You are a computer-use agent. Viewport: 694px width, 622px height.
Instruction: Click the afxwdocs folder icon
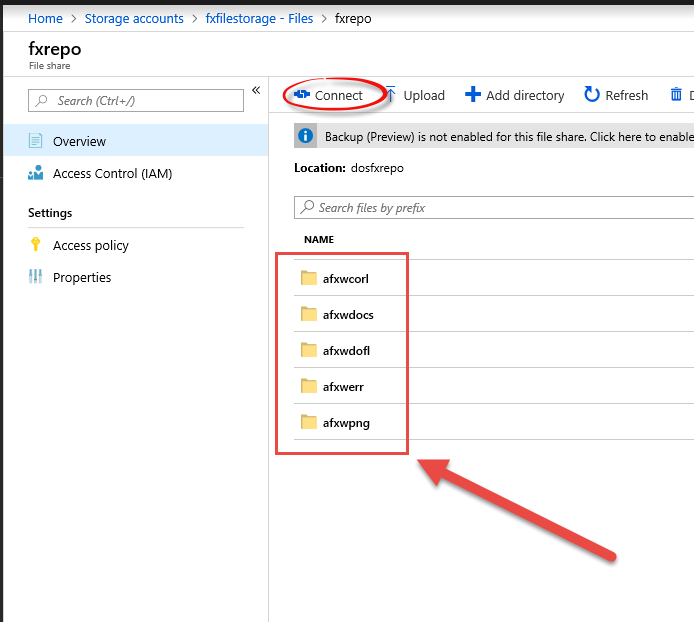308,313
